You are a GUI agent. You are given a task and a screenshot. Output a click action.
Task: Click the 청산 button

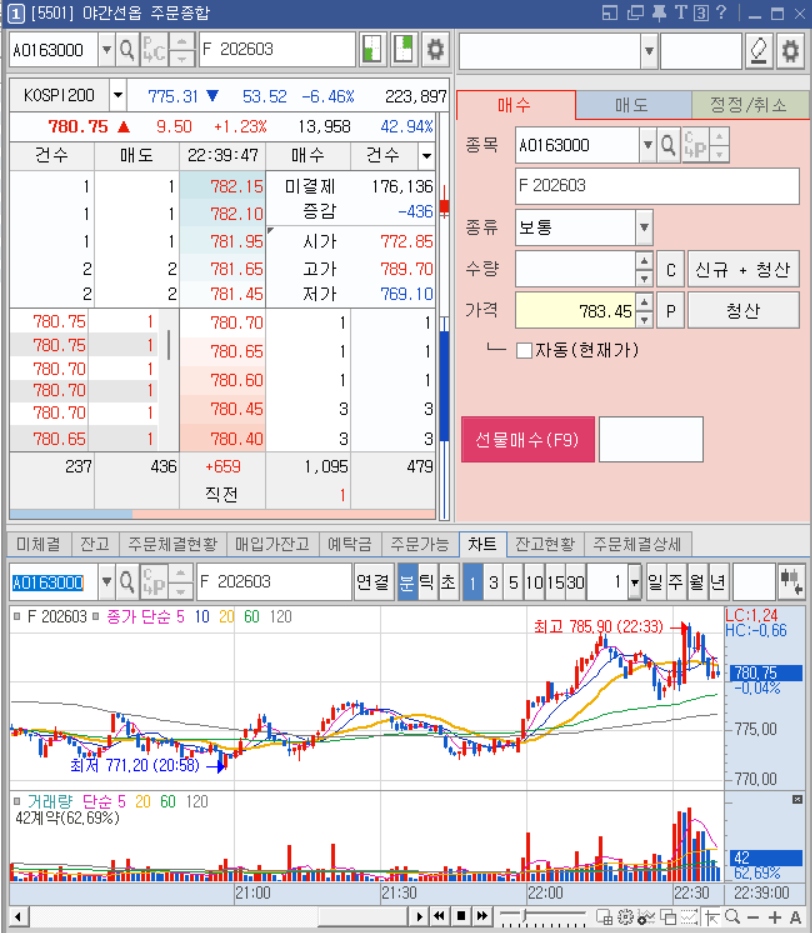[x=743, y=311]
